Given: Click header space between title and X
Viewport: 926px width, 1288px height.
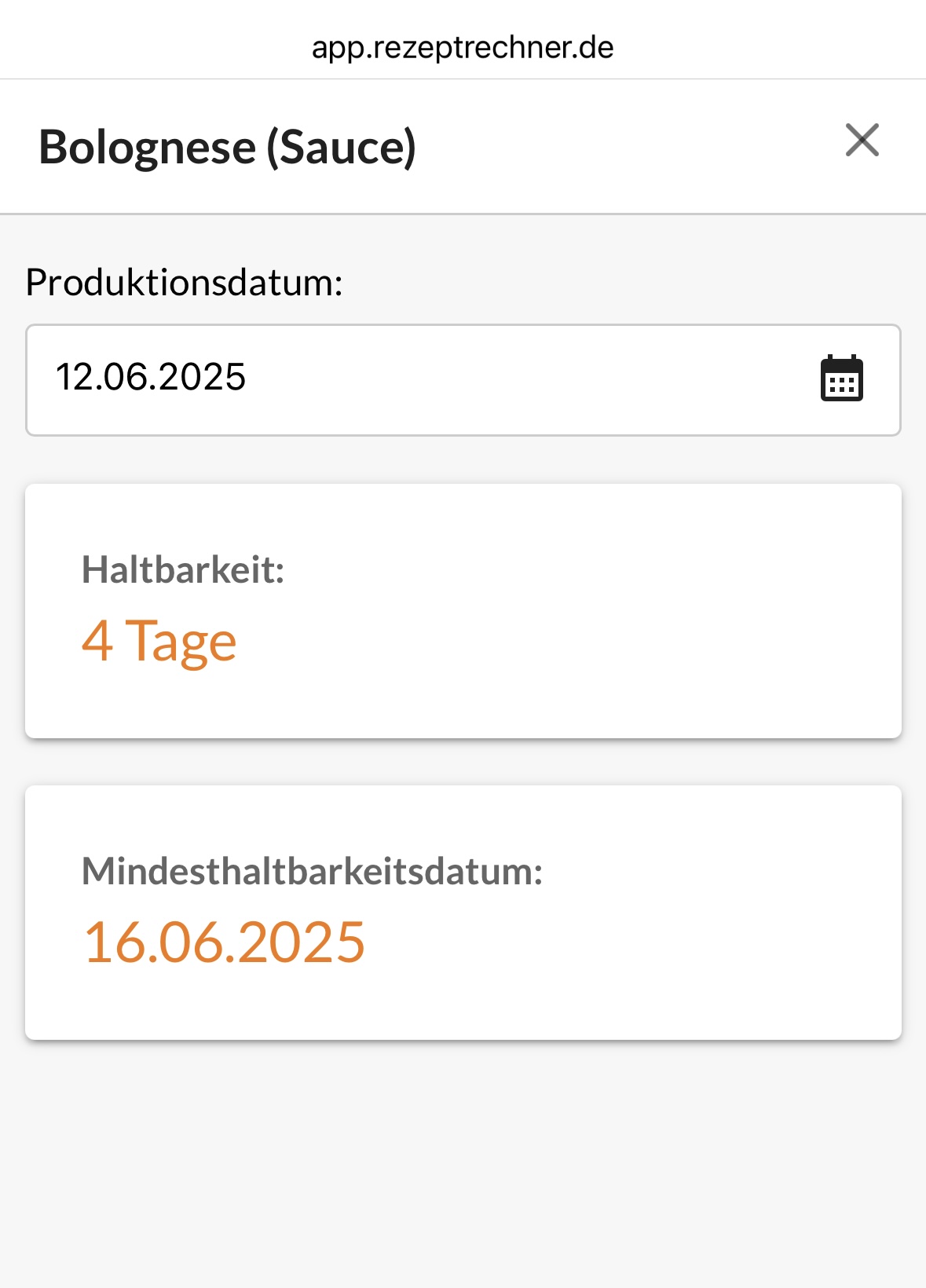Looking at the screenshot, I should (x=628, y=147).
